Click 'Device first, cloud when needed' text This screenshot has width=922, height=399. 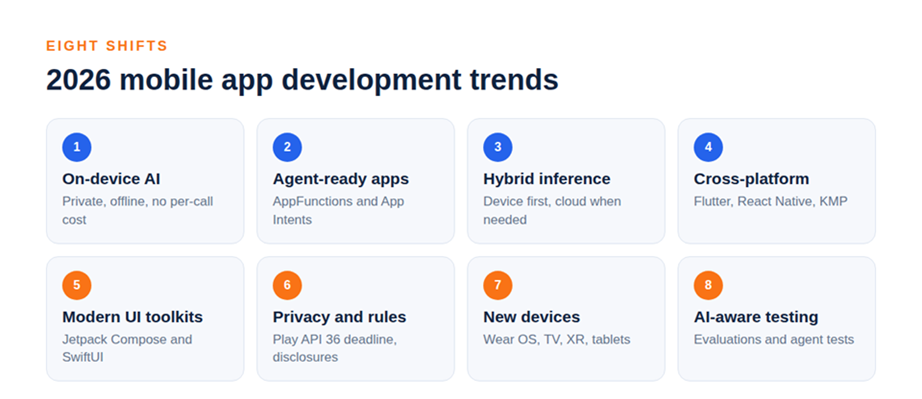552,210
